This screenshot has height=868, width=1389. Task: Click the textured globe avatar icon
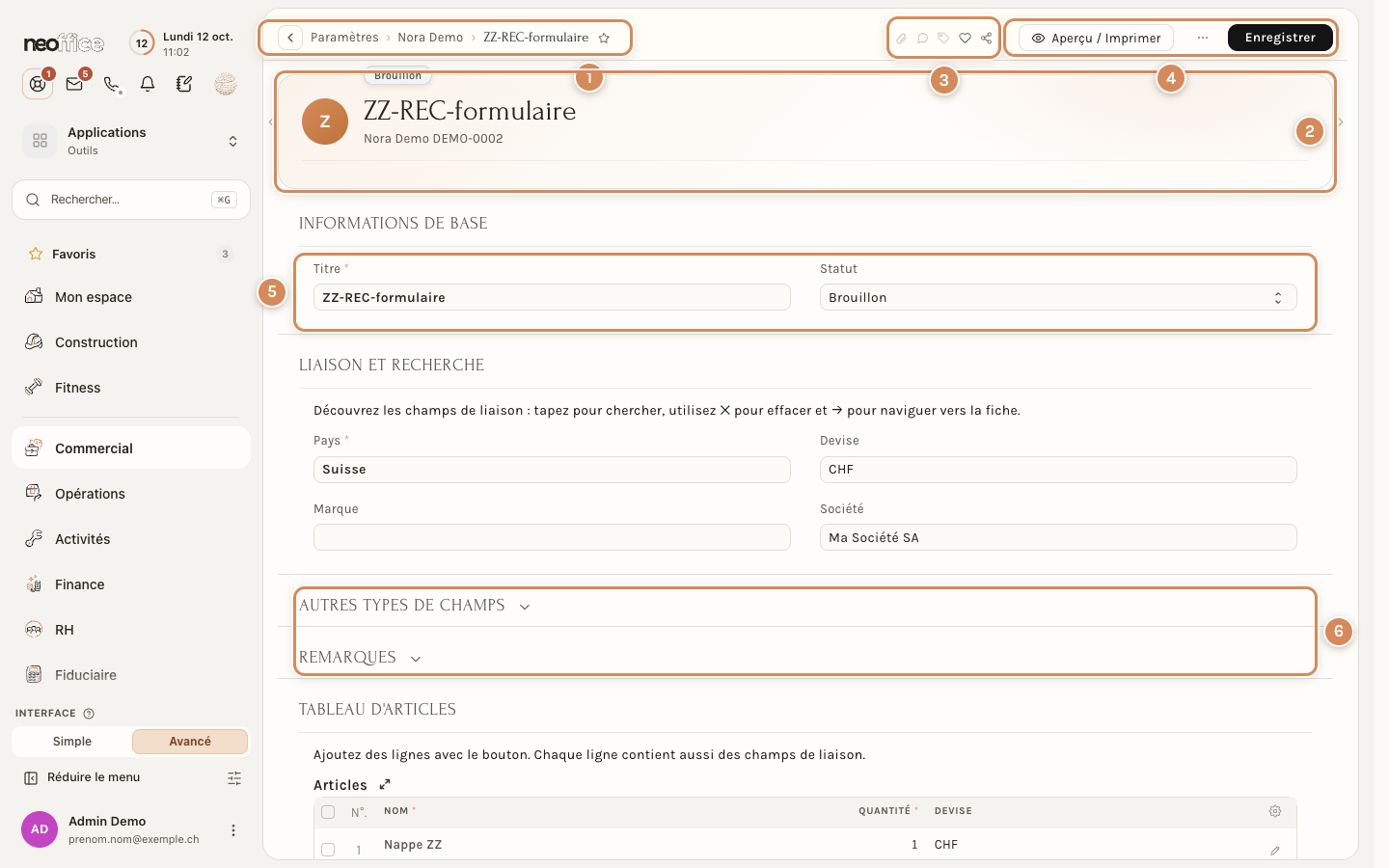[226, 84]
